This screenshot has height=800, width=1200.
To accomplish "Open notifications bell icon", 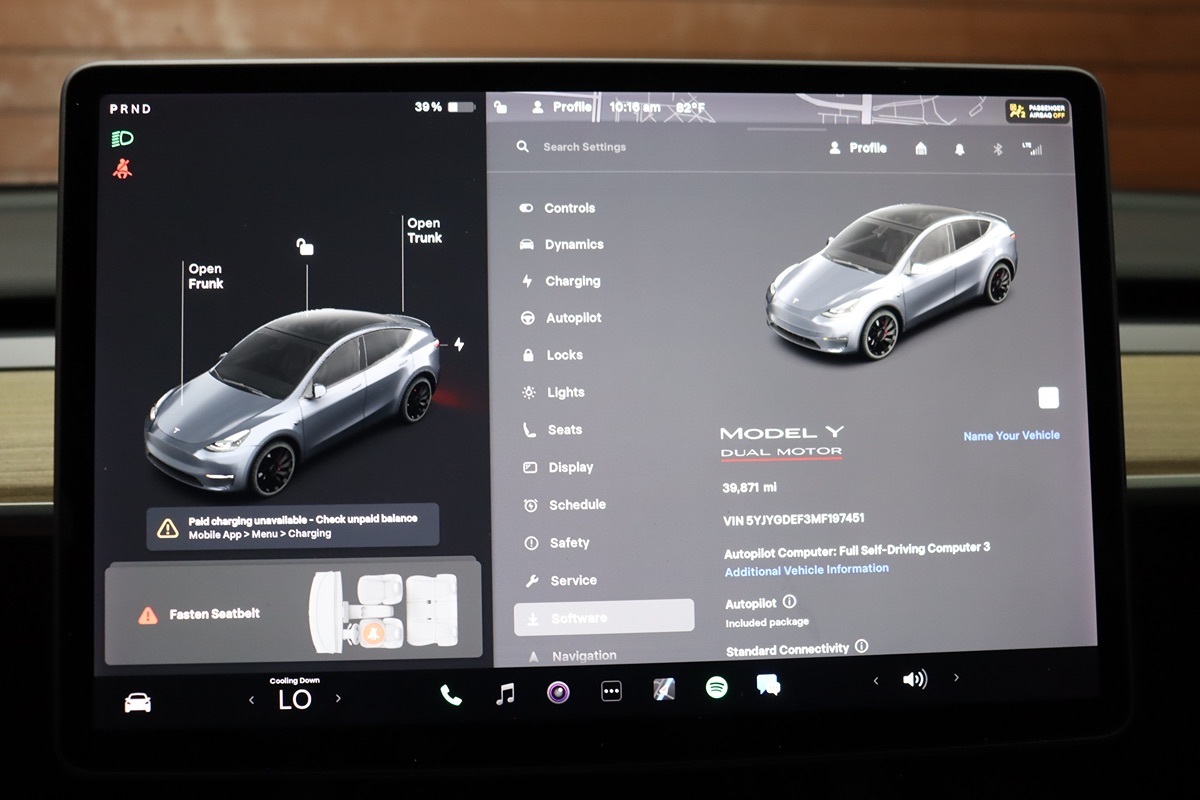I will (x=960, y=149).
